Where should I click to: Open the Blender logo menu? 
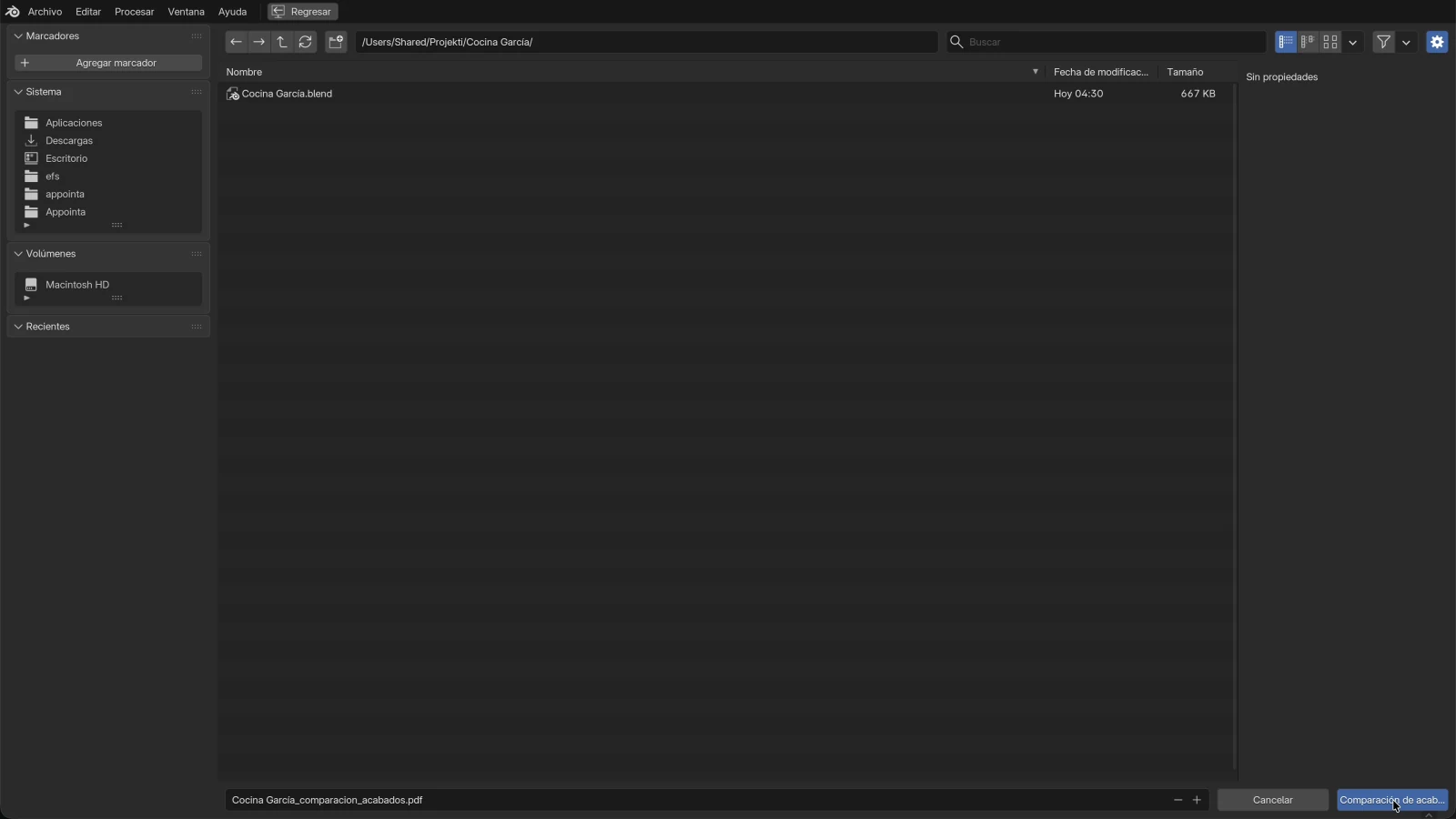[x=13, y=12]
